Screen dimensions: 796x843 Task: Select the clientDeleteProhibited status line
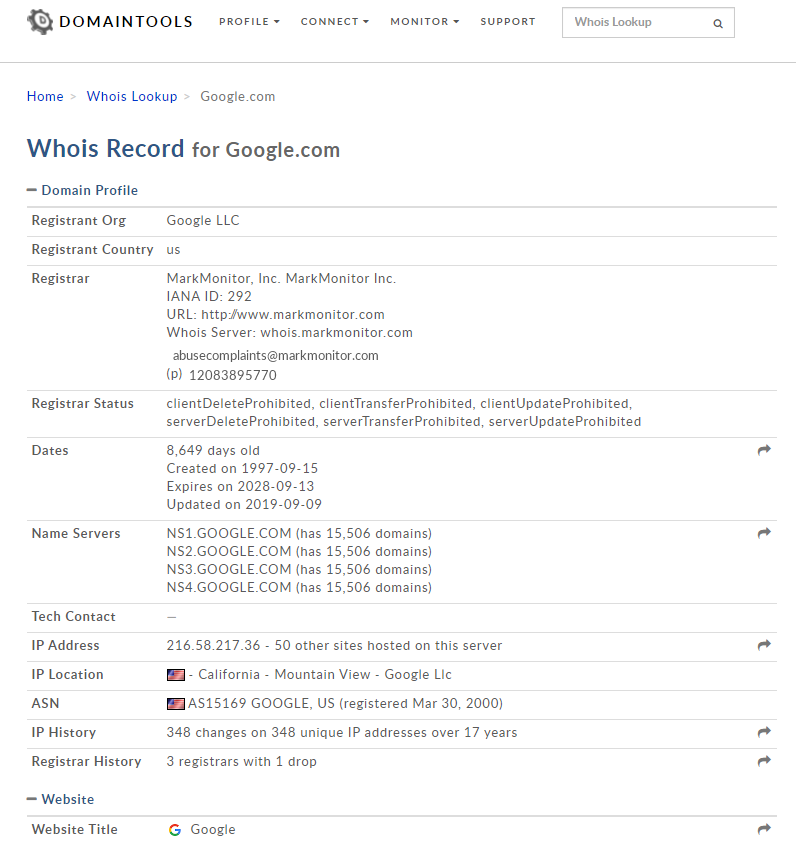(x=399, y=404)
